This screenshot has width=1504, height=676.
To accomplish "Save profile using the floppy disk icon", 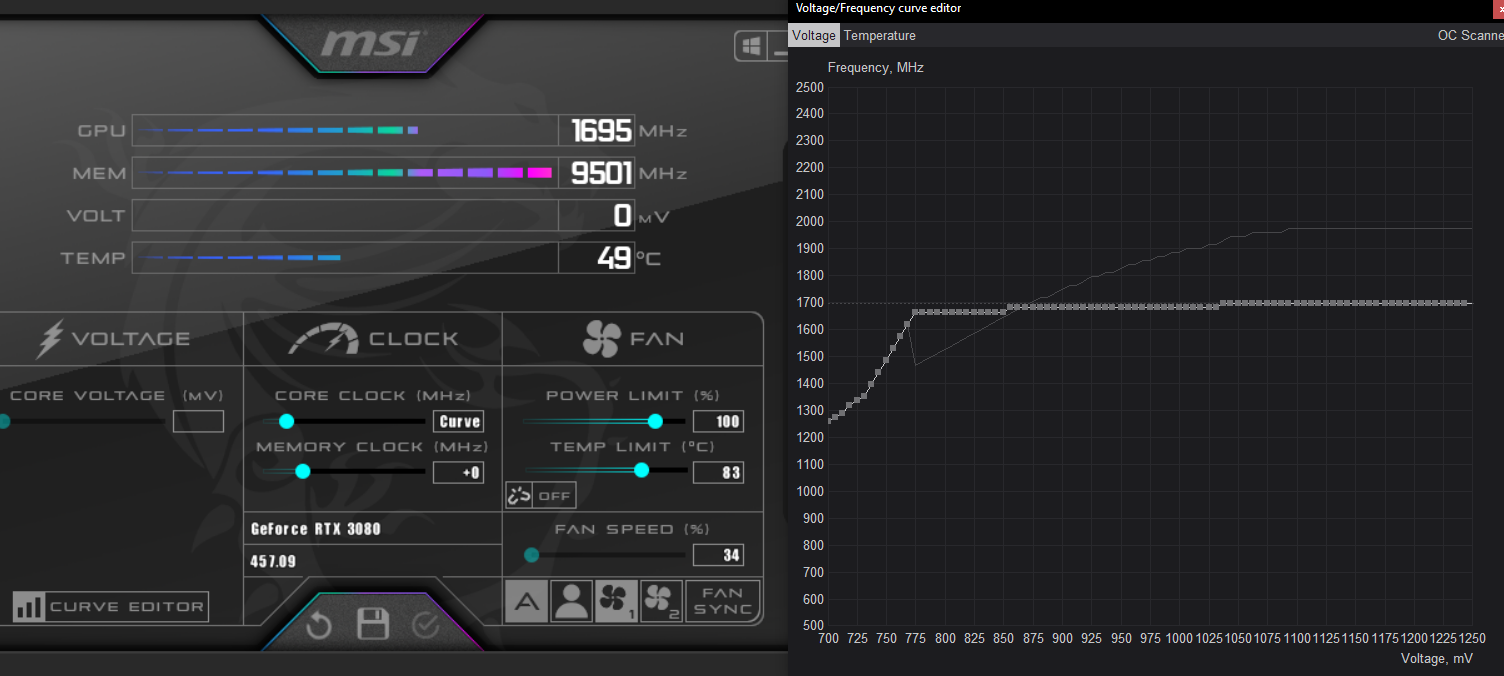I will pos(373,625).
